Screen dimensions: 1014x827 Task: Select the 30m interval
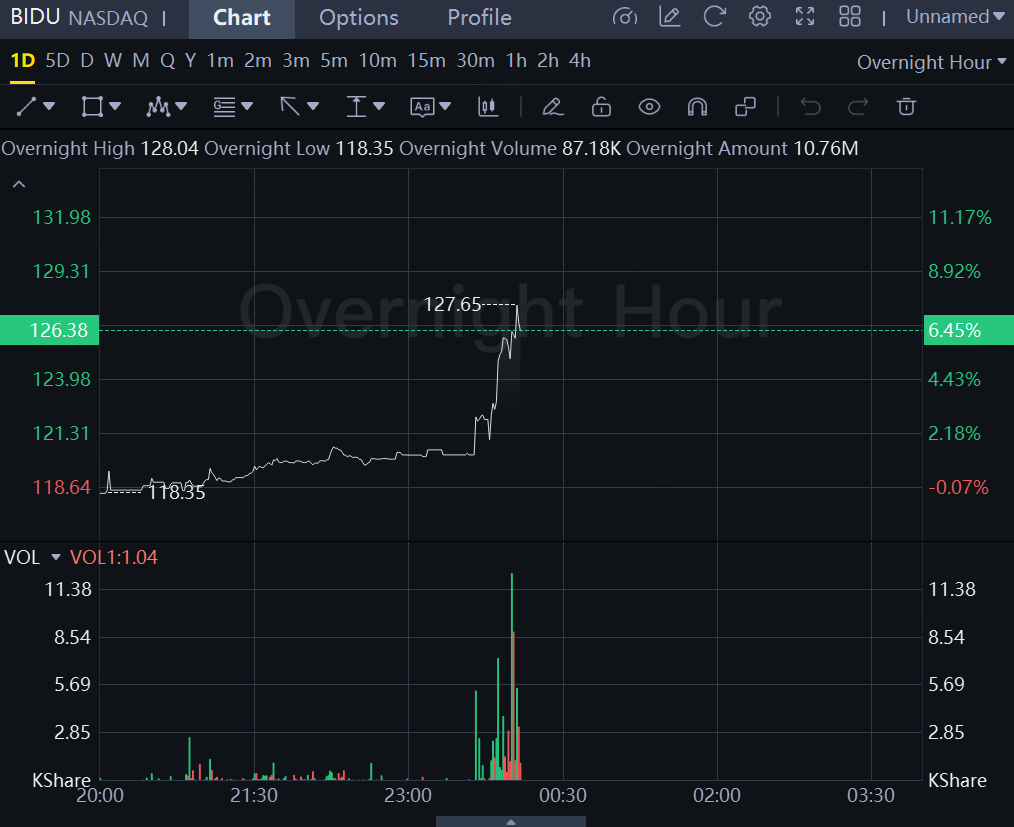click(x=475, y=61)
